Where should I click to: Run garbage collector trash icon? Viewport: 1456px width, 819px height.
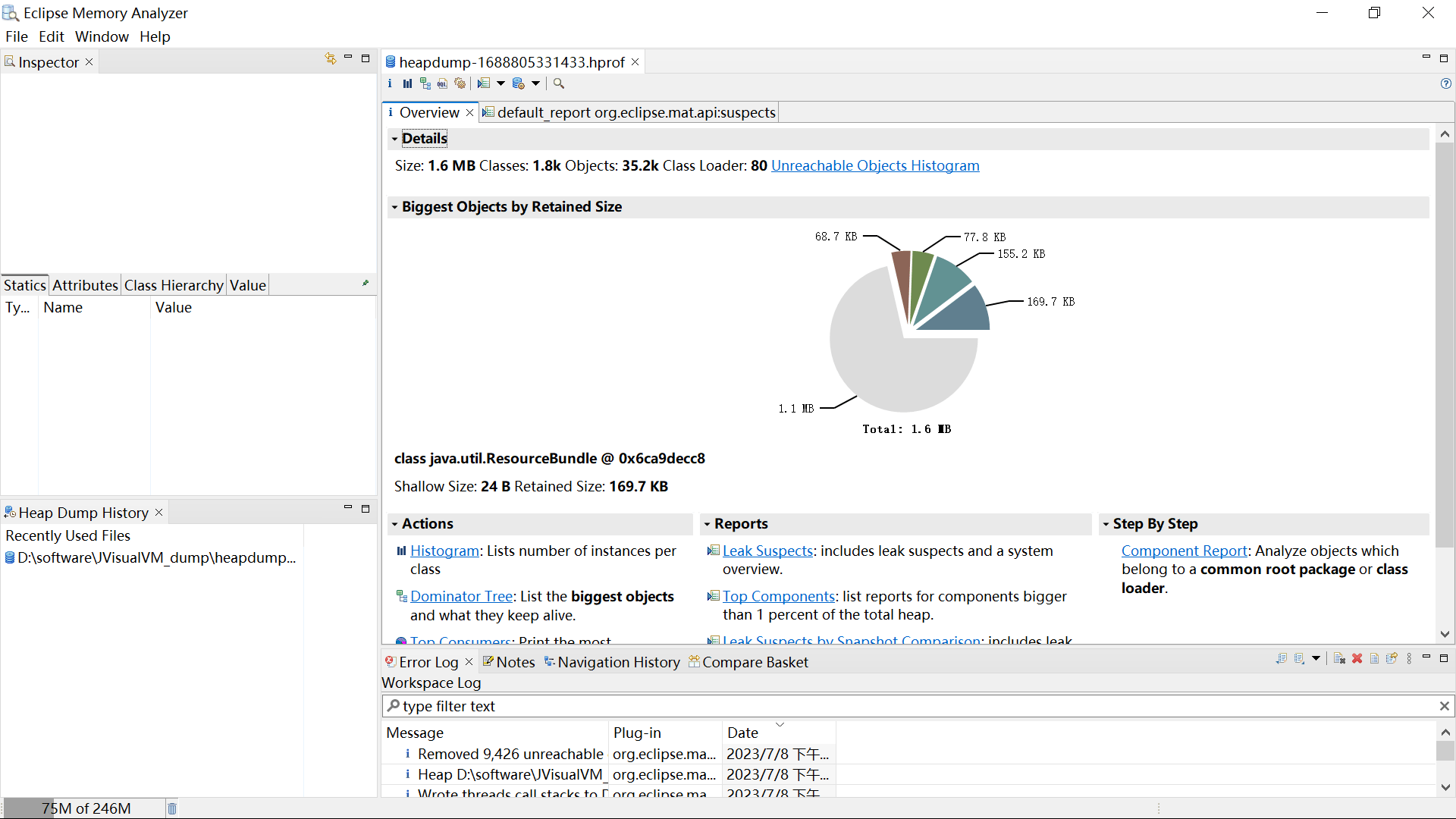pyautogui.click(x=172, y=808)
